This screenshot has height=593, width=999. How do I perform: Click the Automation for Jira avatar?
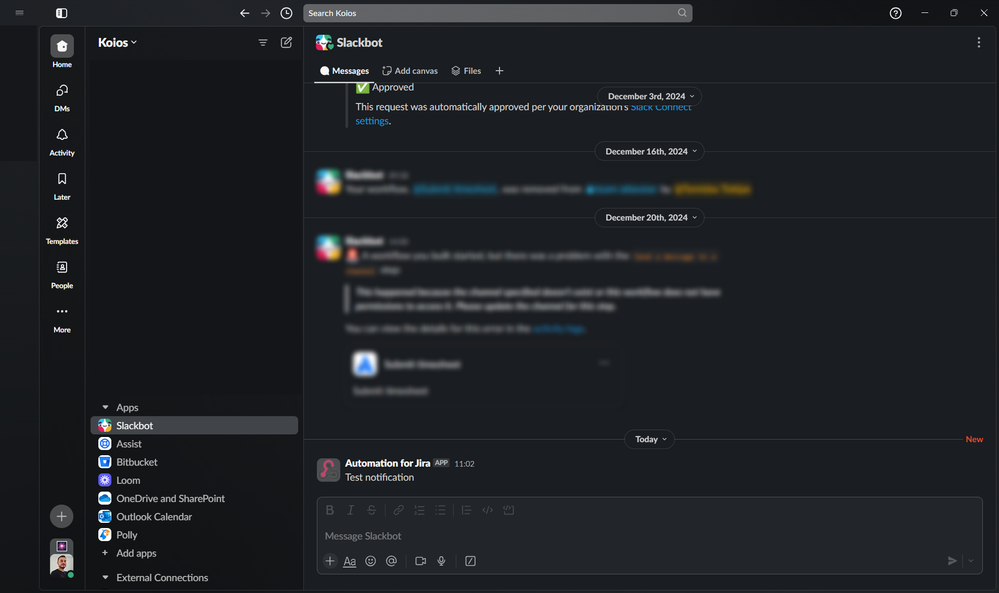328,470
